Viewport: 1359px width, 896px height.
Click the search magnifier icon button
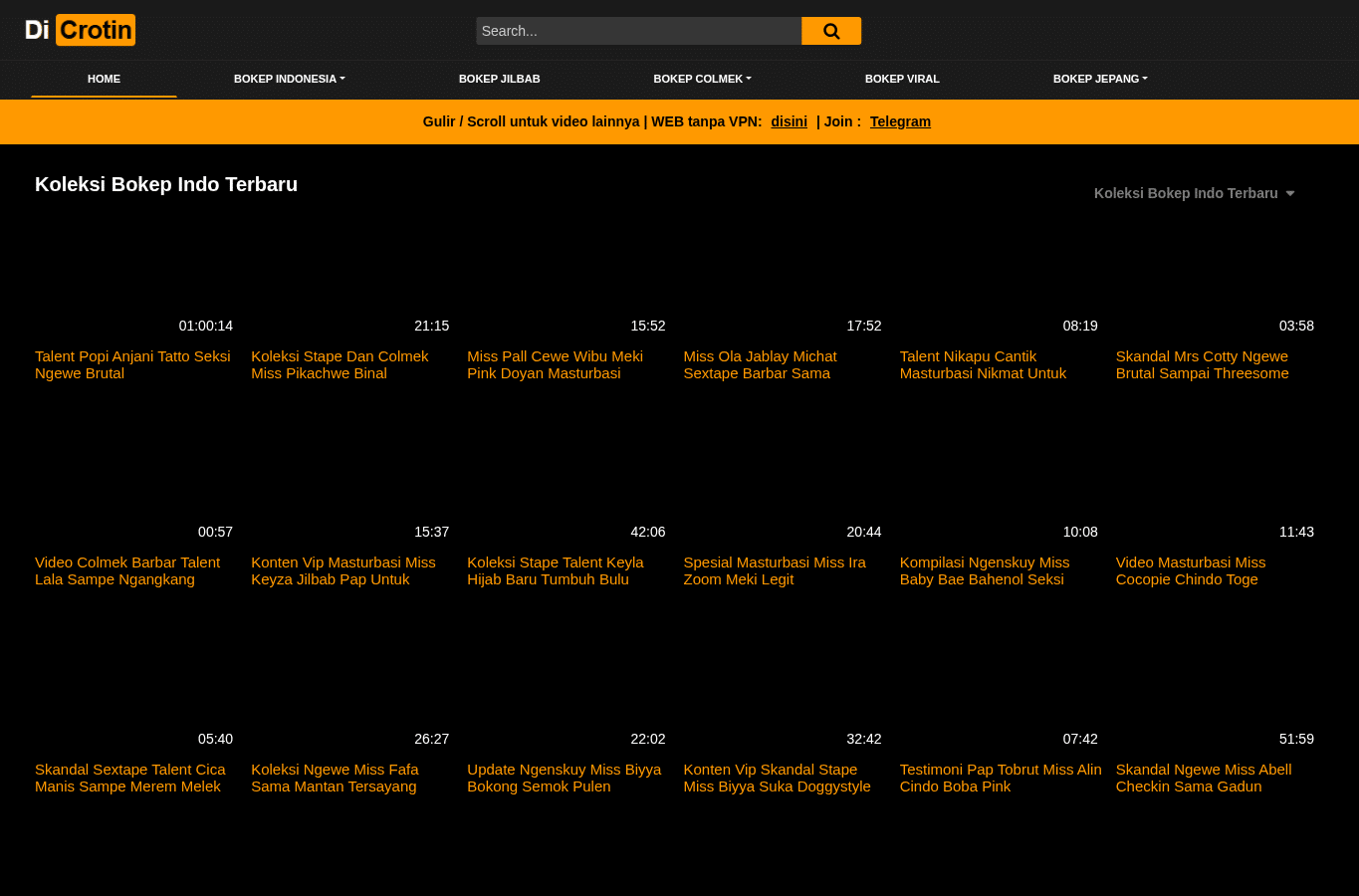[831, 31]
